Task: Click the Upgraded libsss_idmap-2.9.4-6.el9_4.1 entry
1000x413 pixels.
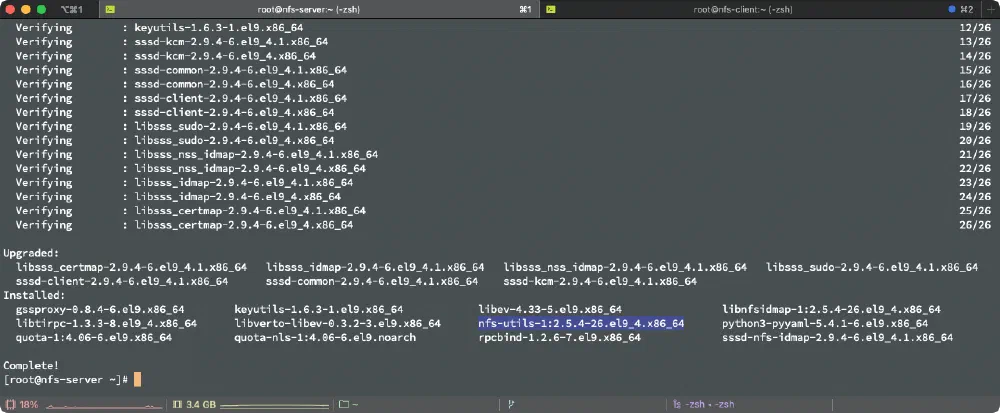Action: (x=375, y=267)
